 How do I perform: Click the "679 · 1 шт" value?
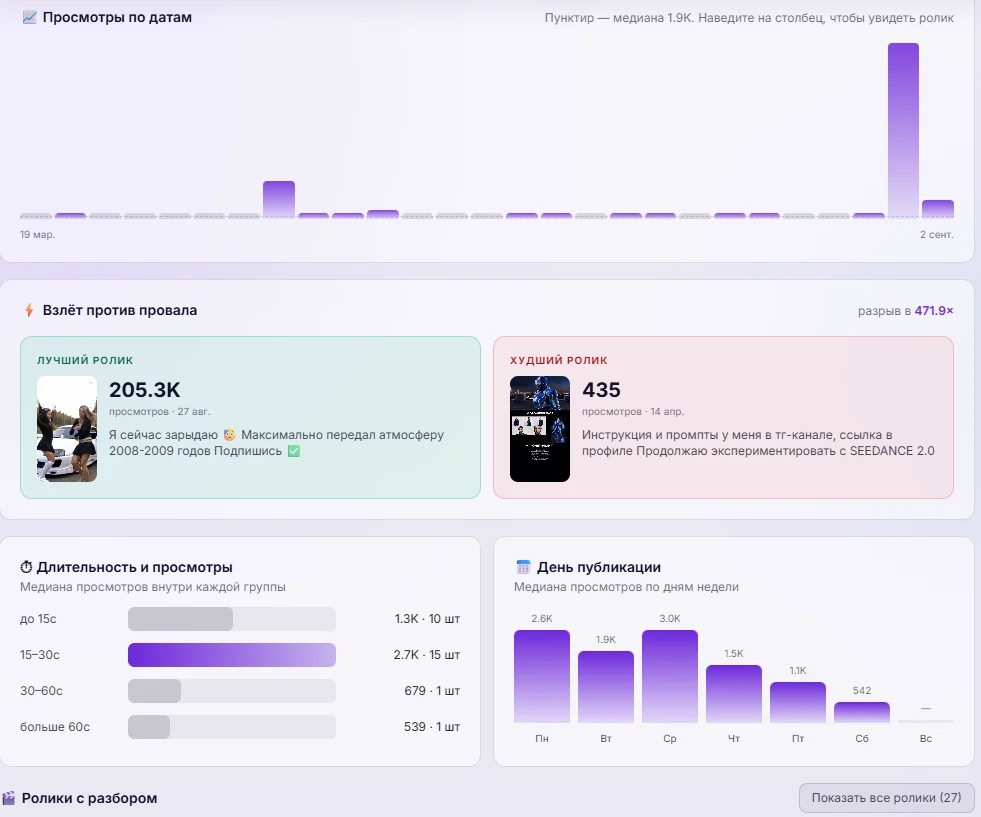tap(432, 691)
